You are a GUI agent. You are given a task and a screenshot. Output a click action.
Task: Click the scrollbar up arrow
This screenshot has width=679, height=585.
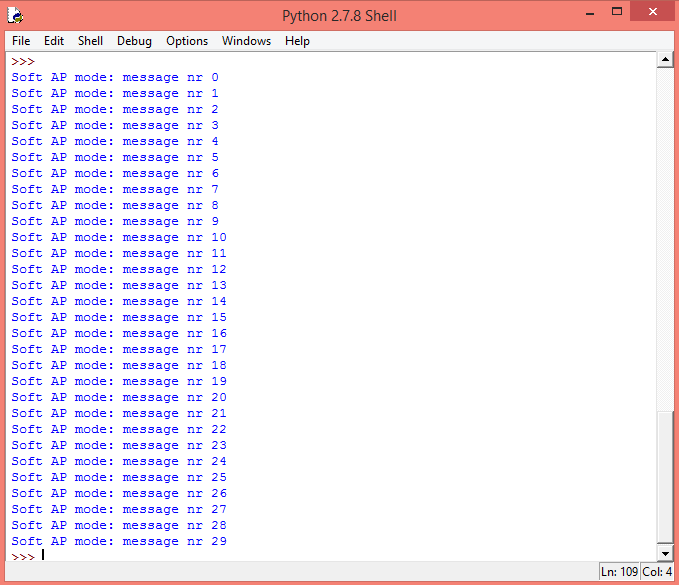tap(665, 60)
